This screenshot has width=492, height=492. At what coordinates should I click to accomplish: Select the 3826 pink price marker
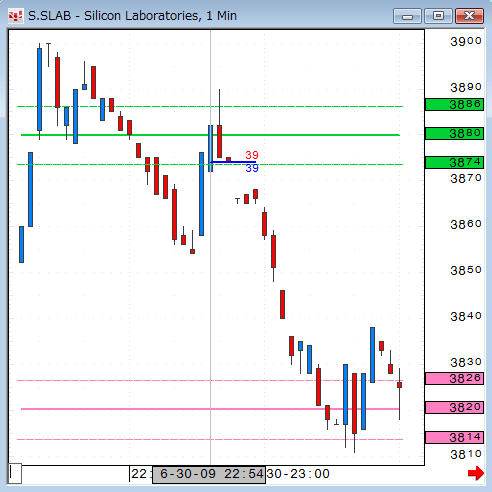(x=454, y=379)
